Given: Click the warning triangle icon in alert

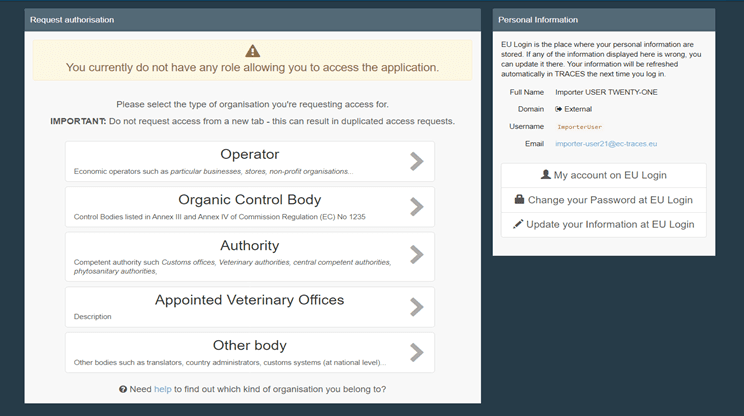Looking at the screenshot, I should tap(252, 51).
